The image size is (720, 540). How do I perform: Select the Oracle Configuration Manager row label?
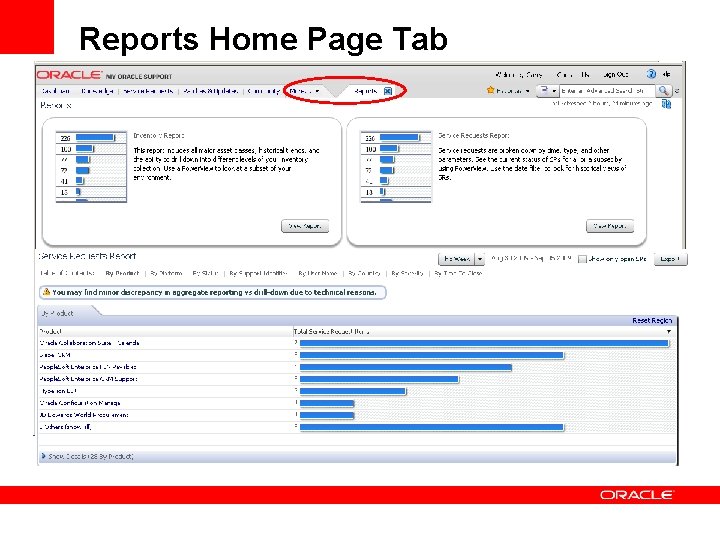coord(80,403)
